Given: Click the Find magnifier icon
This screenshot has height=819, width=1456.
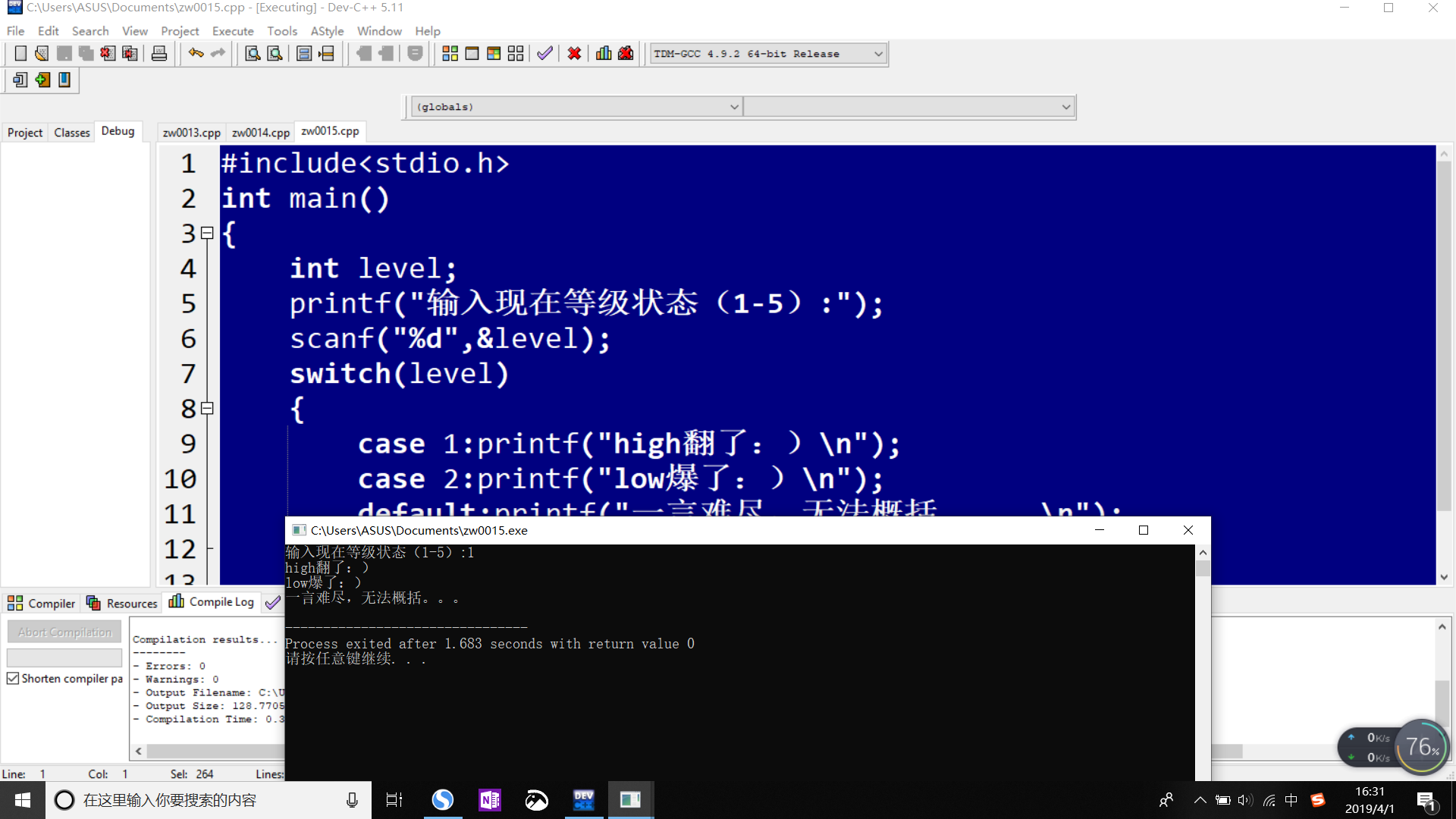Looking at the screenshot, I should [x=253, y=54].
